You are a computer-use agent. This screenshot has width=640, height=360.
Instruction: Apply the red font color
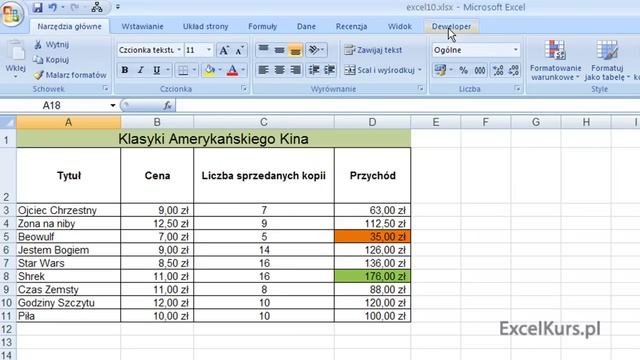(232, 70)
